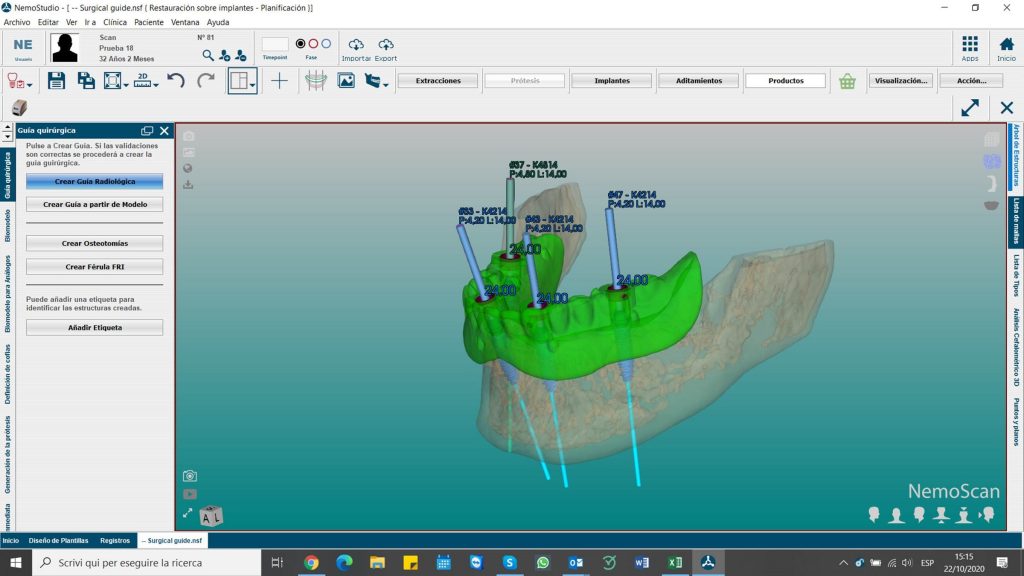Image resolution: width=1024 pixels, height=576 pixels.
Task: Click the crosshair plus tool
Action: click(x=280, y=80)
